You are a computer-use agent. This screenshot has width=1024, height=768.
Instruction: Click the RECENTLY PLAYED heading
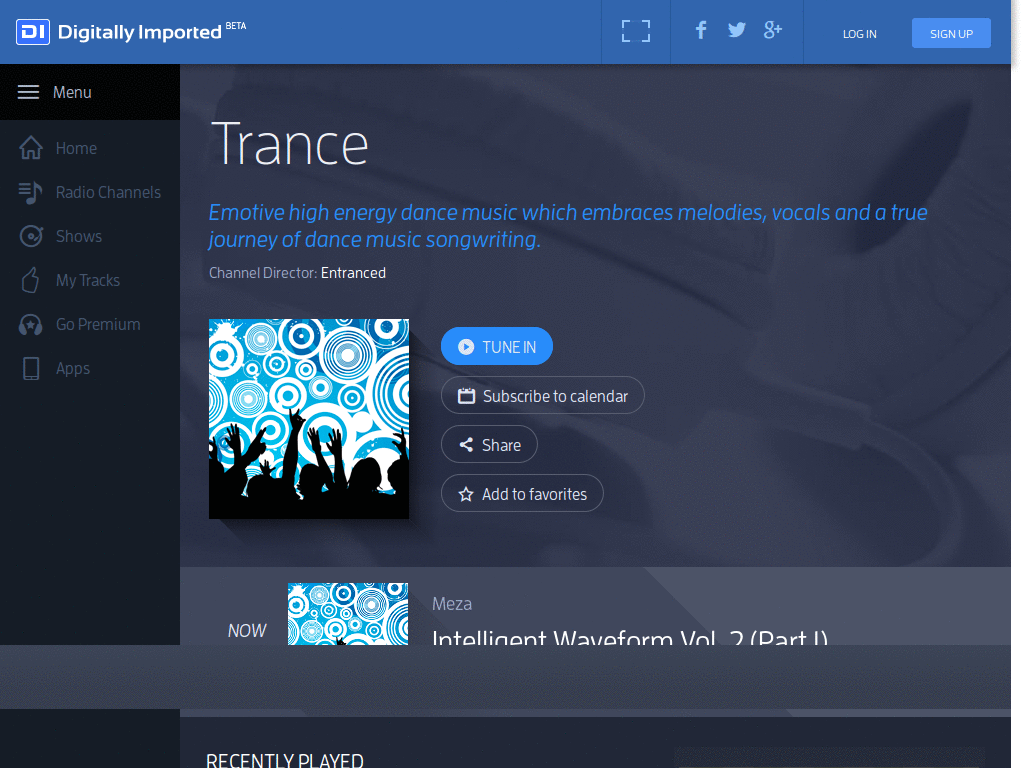coord(285,760)
